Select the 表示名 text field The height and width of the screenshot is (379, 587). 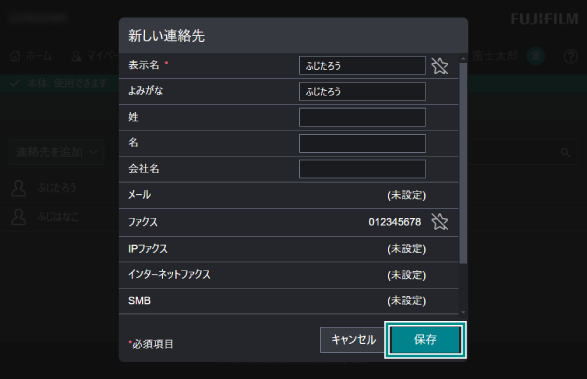pos(362,66)
